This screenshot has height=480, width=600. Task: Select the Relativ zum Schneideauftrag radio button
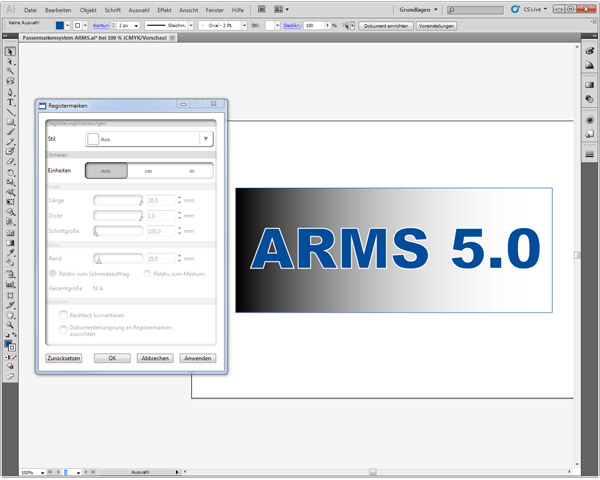(53, 273)
